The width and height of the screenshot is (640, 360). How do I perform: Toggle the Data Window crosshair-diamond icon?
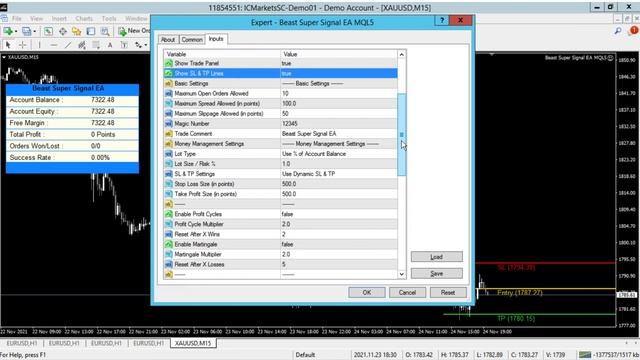click(x=62, y=31)
